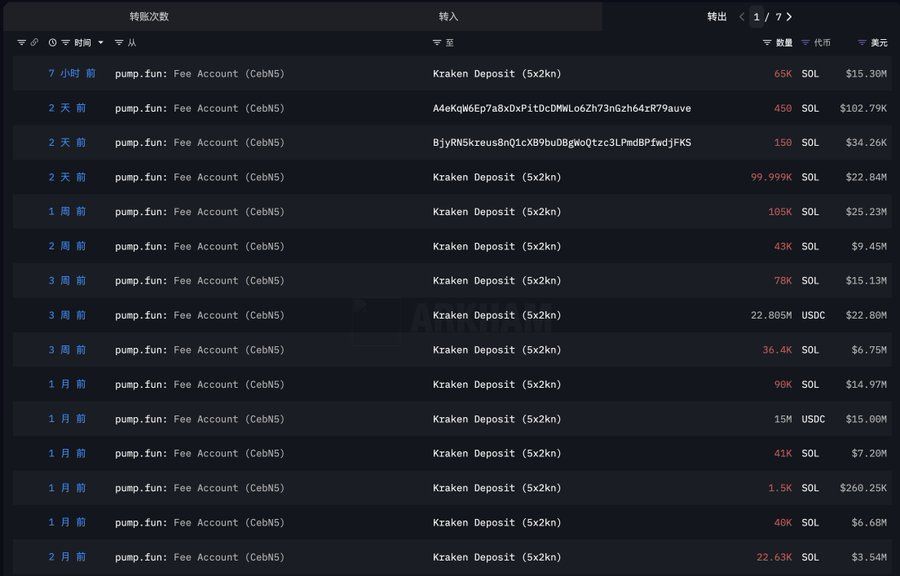Open the filter icon before 至 column
This screenshot has height=576, width=900.
click(x=437, y=43)
